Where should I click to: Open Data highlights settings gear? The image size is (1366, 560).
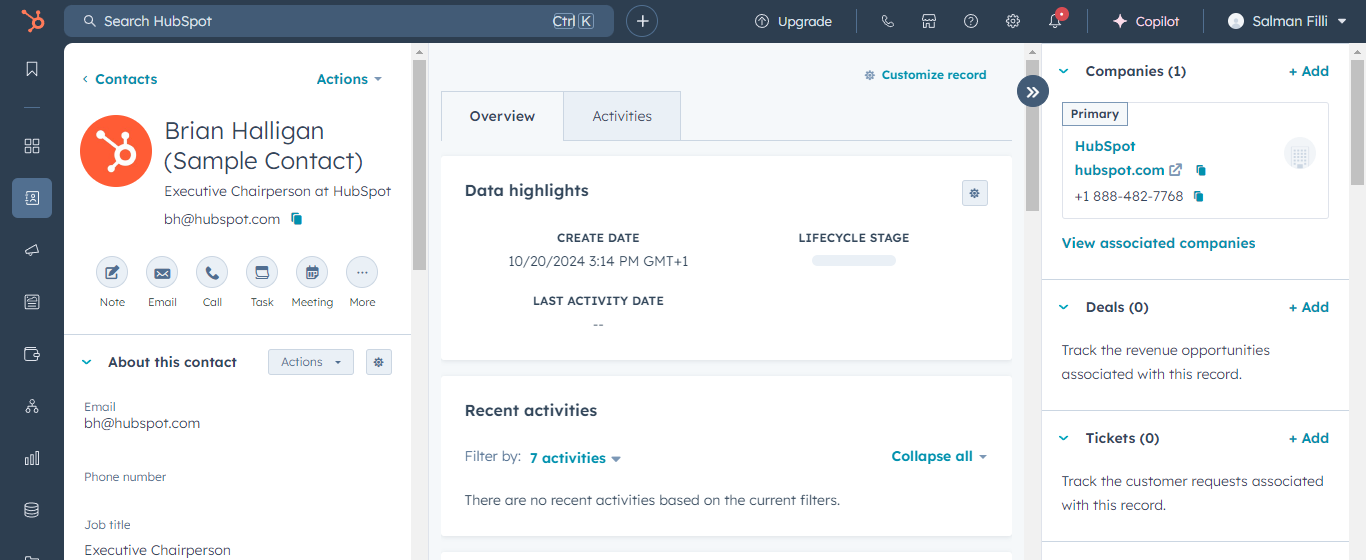click(975, 193)
